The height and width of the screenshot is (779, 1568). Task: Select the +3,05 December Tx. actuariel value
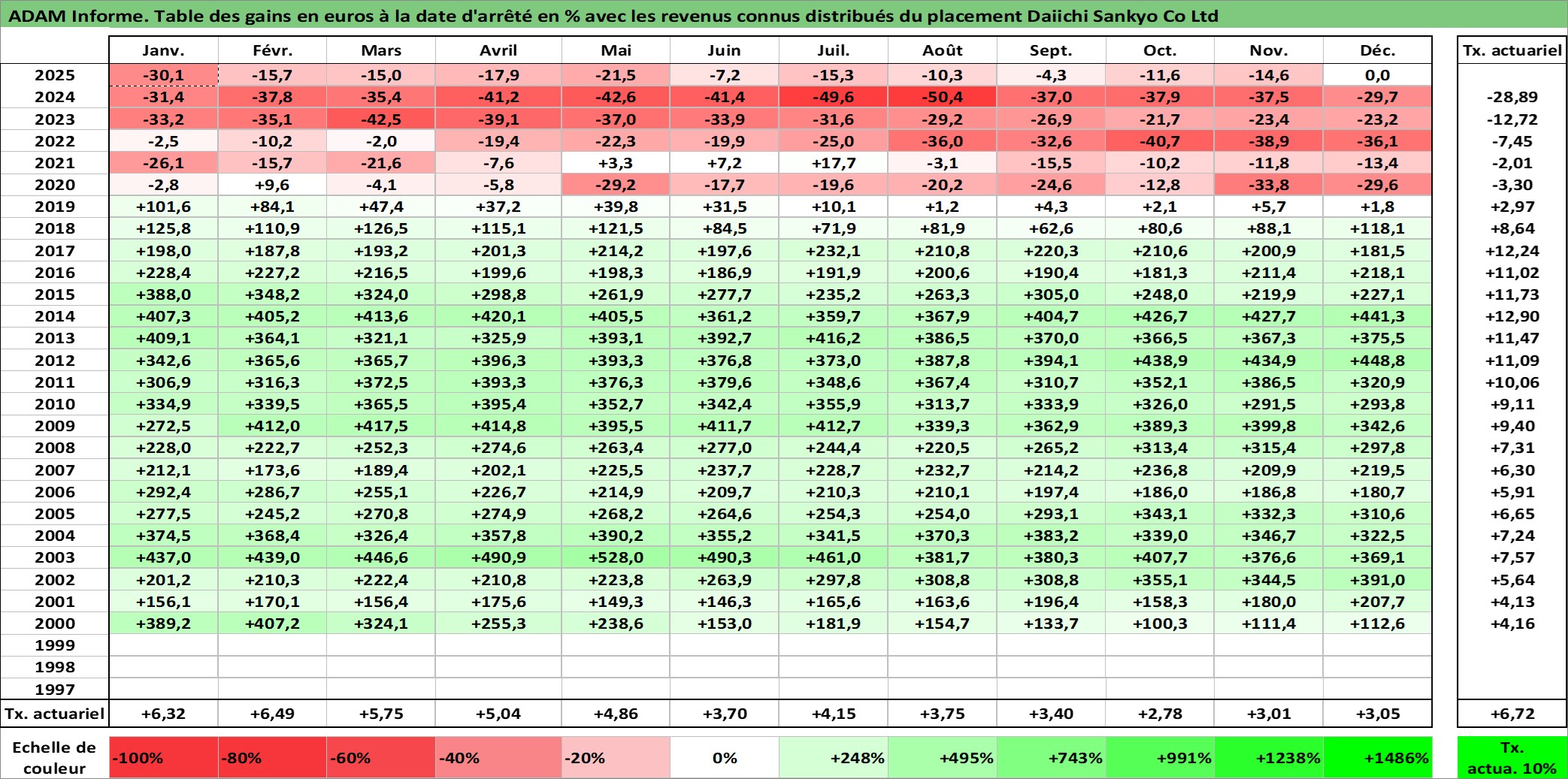click(1377, 714)
